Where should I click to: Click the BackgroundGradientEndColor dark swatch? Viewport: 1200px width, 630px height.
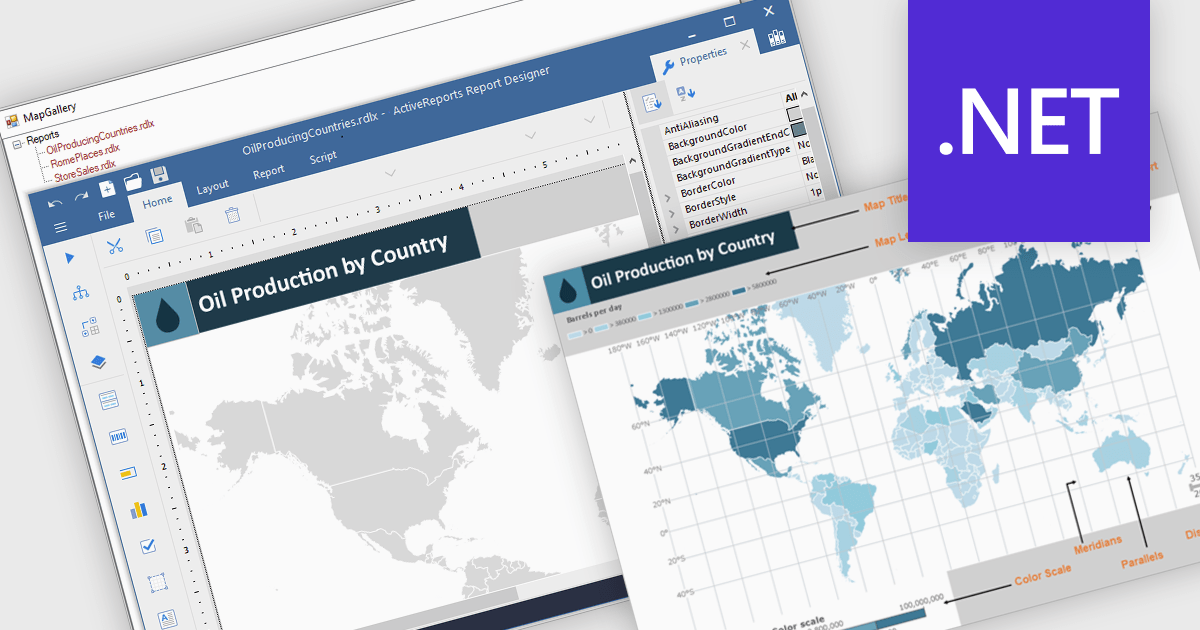[x=798, y=129]
